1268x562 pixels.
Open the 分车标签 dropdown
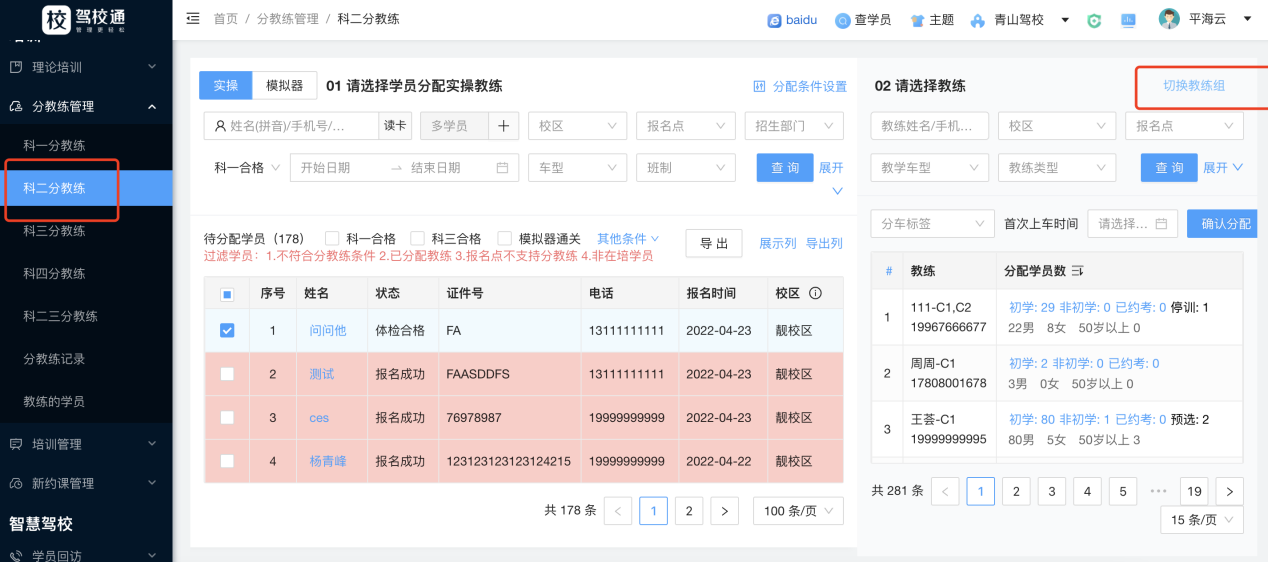pos(932,224)
